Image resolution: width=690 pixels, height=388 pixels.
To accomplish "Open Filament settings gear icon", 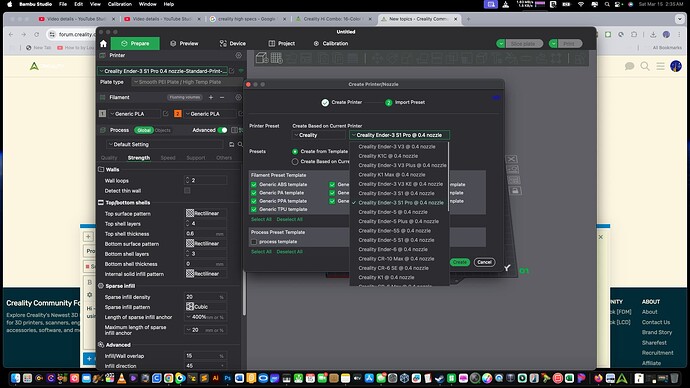I will [x=239, y=97].
